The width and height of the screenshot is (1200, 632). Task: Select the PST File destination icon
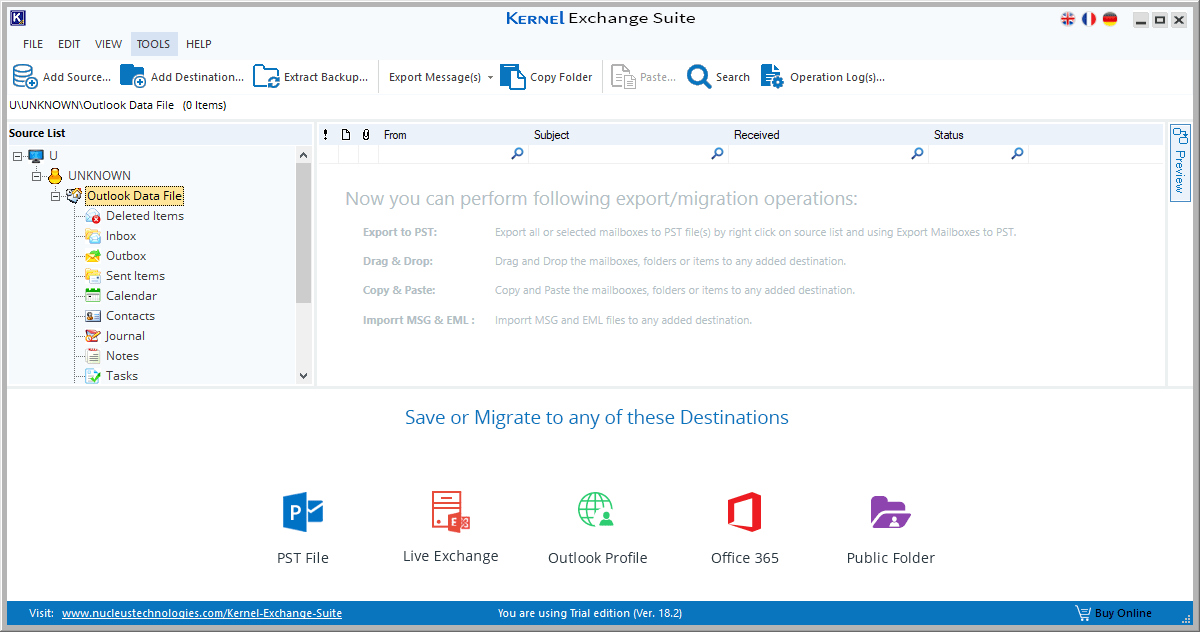[x=302, y=512]
